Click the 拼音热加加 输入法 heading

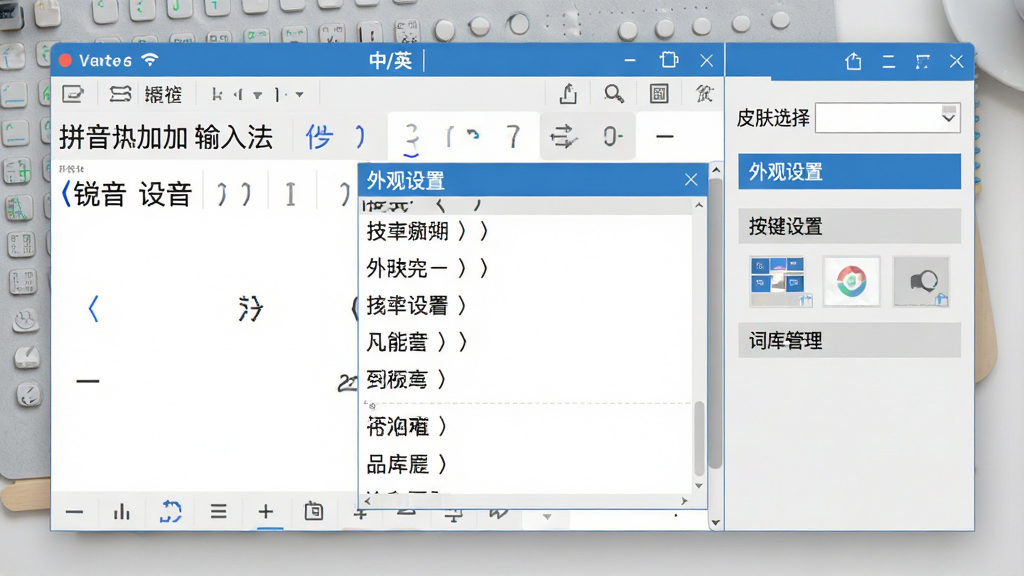tap(166, 137)
